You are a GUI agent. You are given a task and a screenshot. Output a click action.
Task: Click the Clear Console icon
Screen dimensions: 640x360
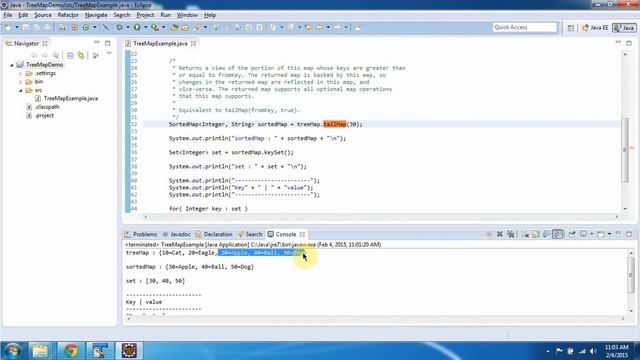point(525,234)
